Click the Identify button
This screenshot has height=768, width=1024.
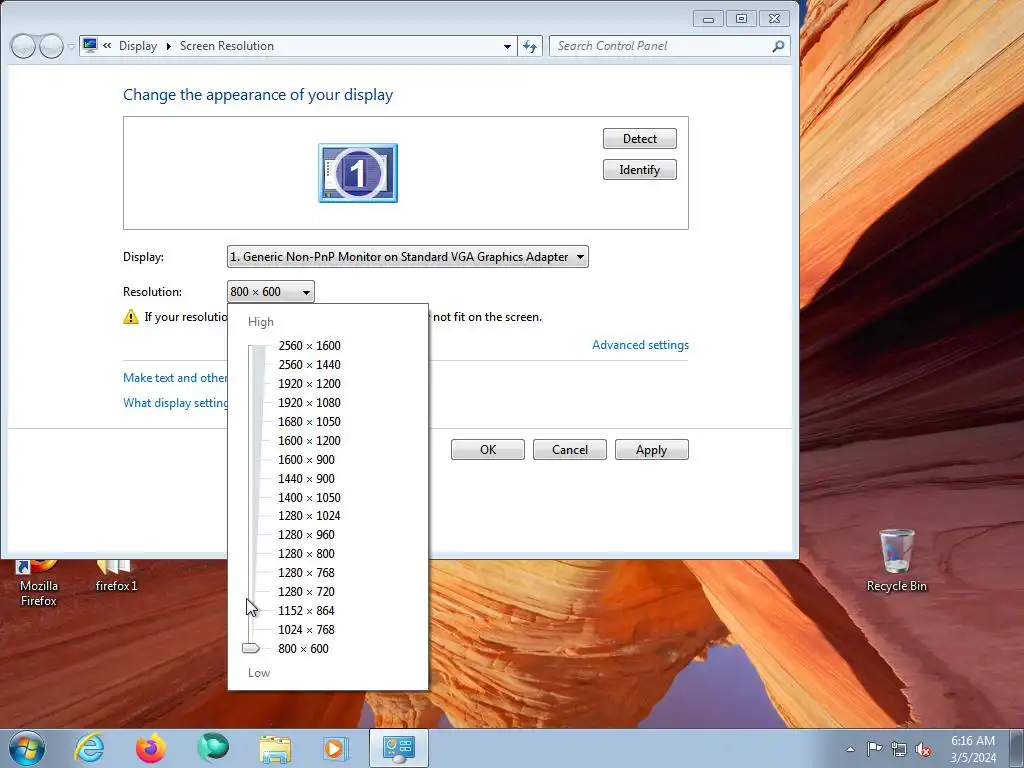click(x=639, y=170)
